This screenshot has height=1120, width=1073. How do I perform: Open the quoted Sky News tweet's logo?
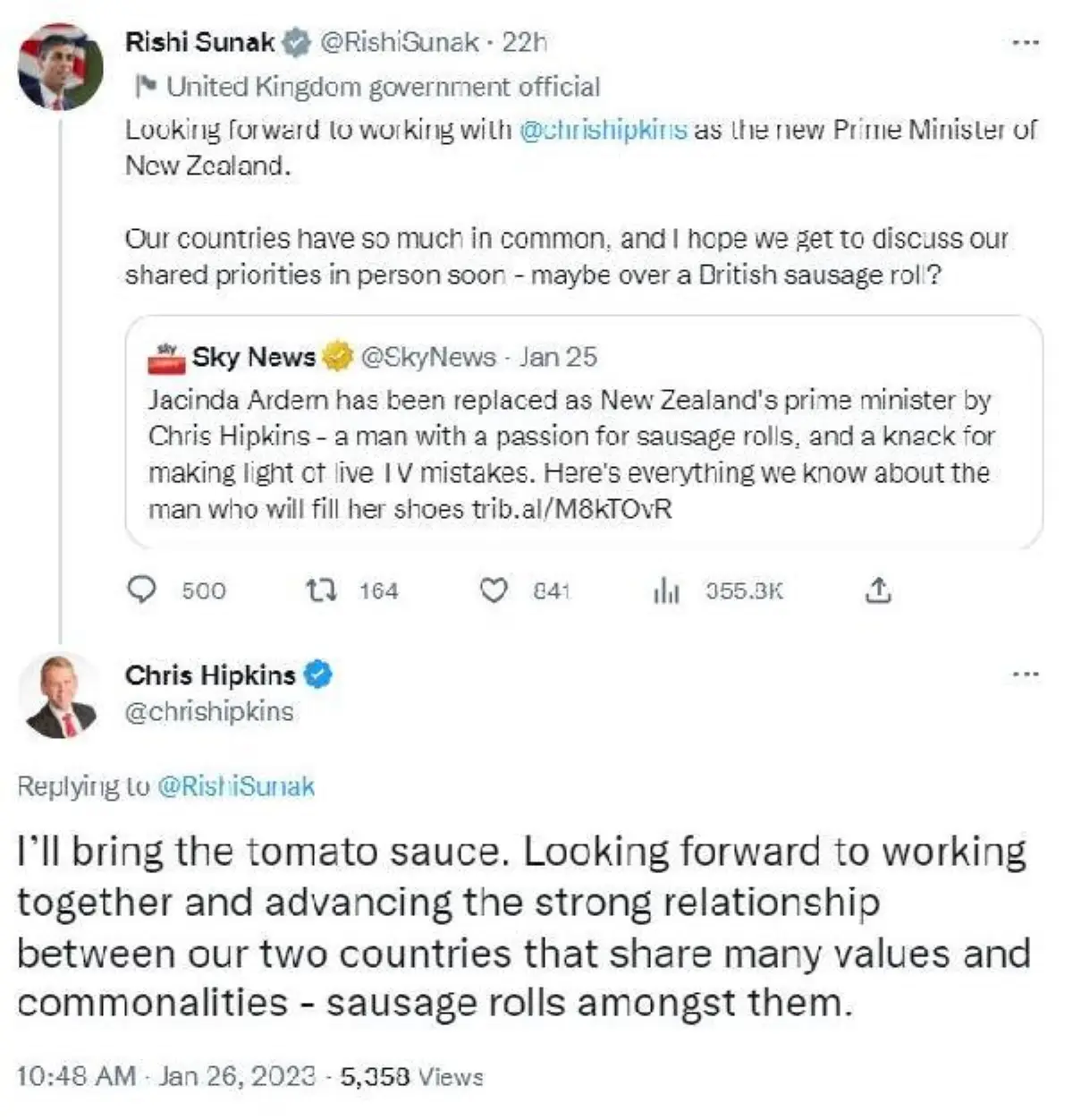click(x=167, y=357)
